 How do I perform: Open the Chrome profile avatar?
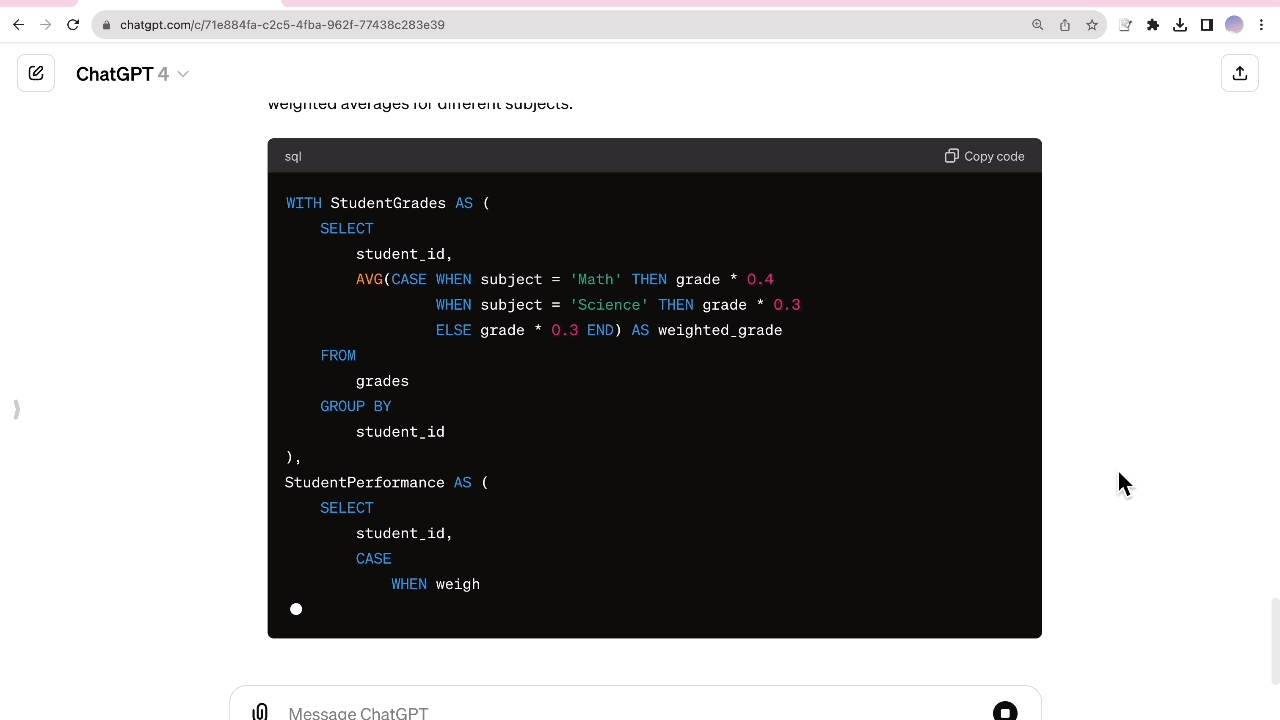tap(1234, 25)
